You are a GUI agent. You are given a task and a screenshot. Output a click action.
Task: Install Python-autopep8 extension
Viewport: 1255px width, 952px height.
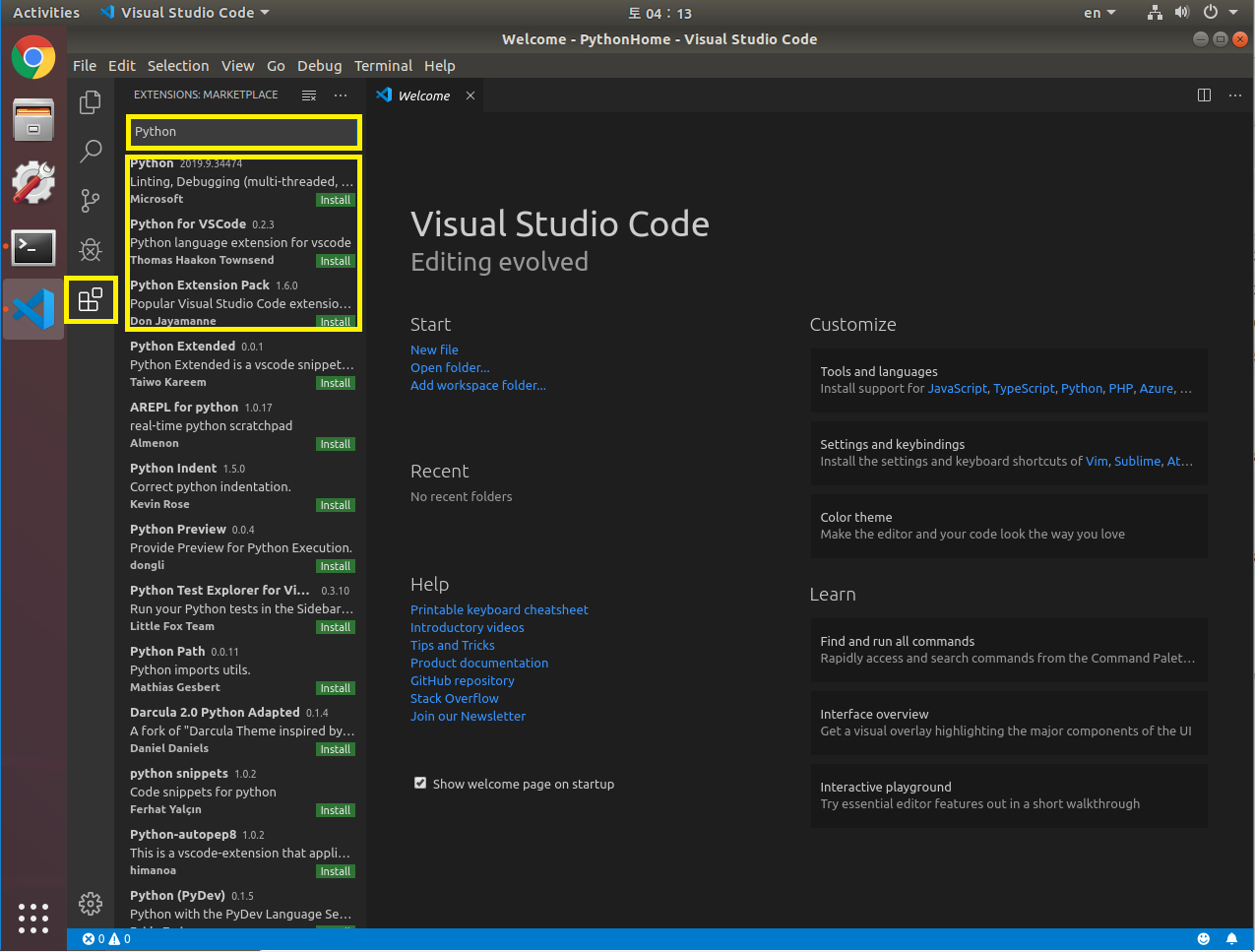tap(336, 871)
